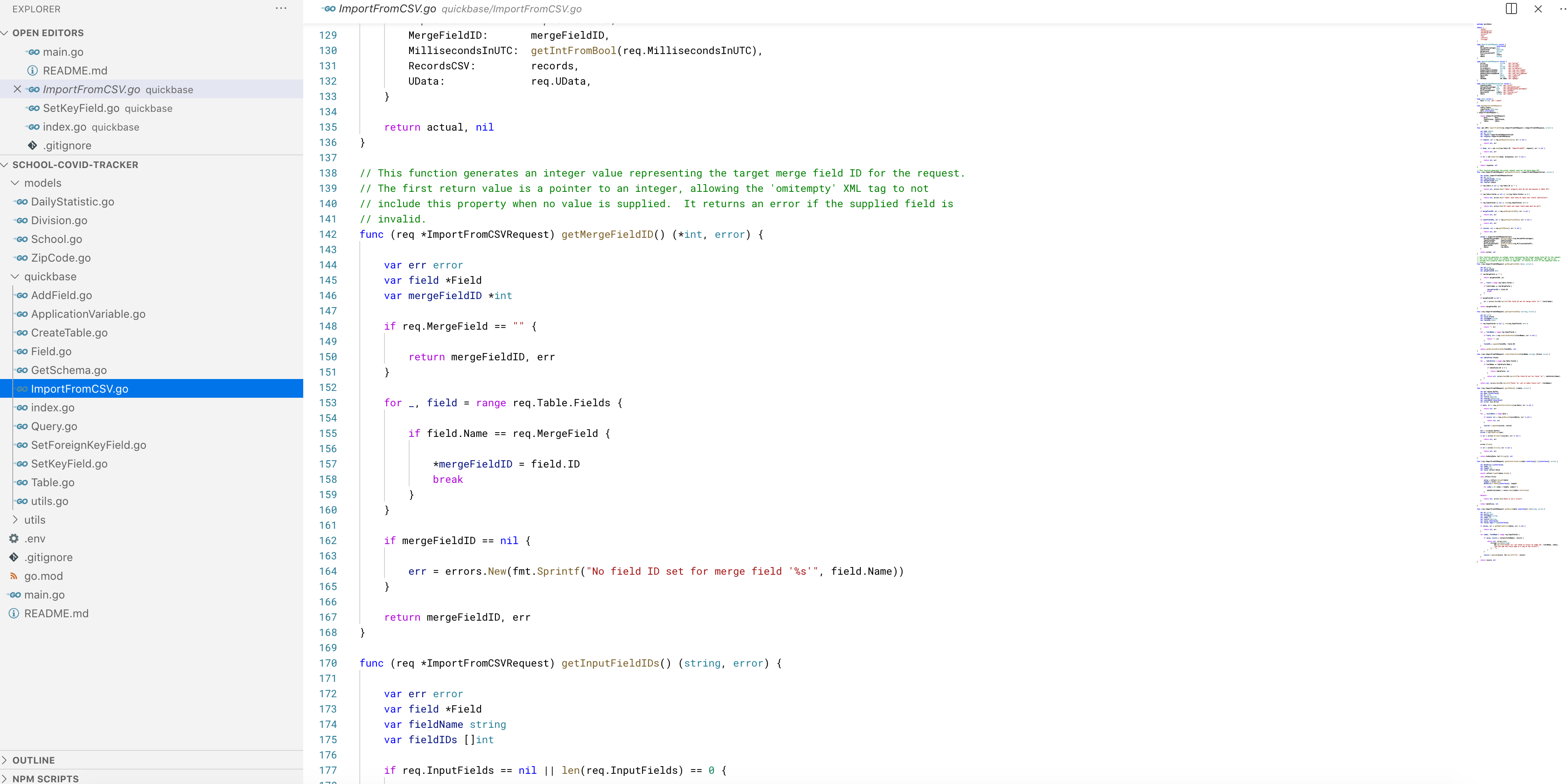Click the .env gear icon
Image resolution: width=1568 pixels, height=784 pixels.
coord(14,539)
